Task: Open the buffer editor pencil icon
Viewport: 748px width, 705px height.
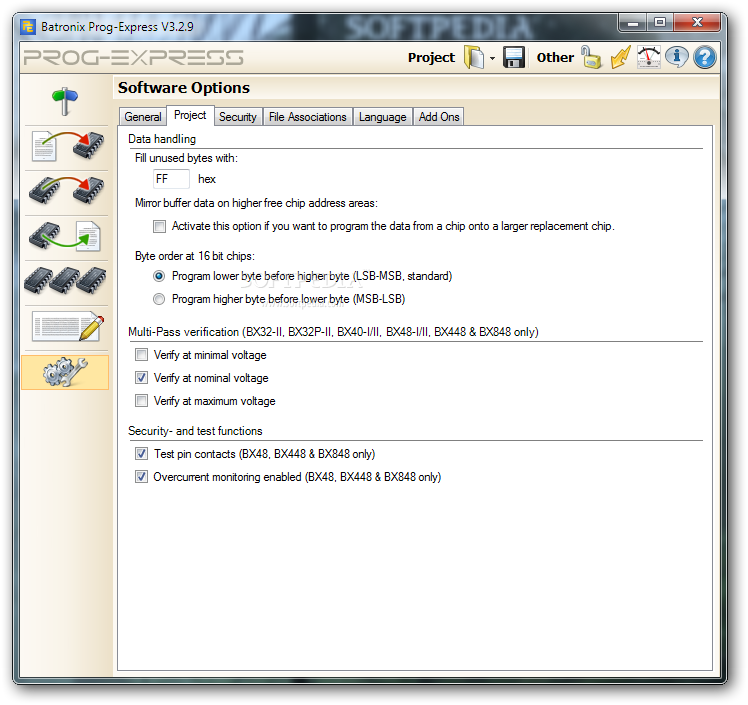Action: (x=68, y=326)
